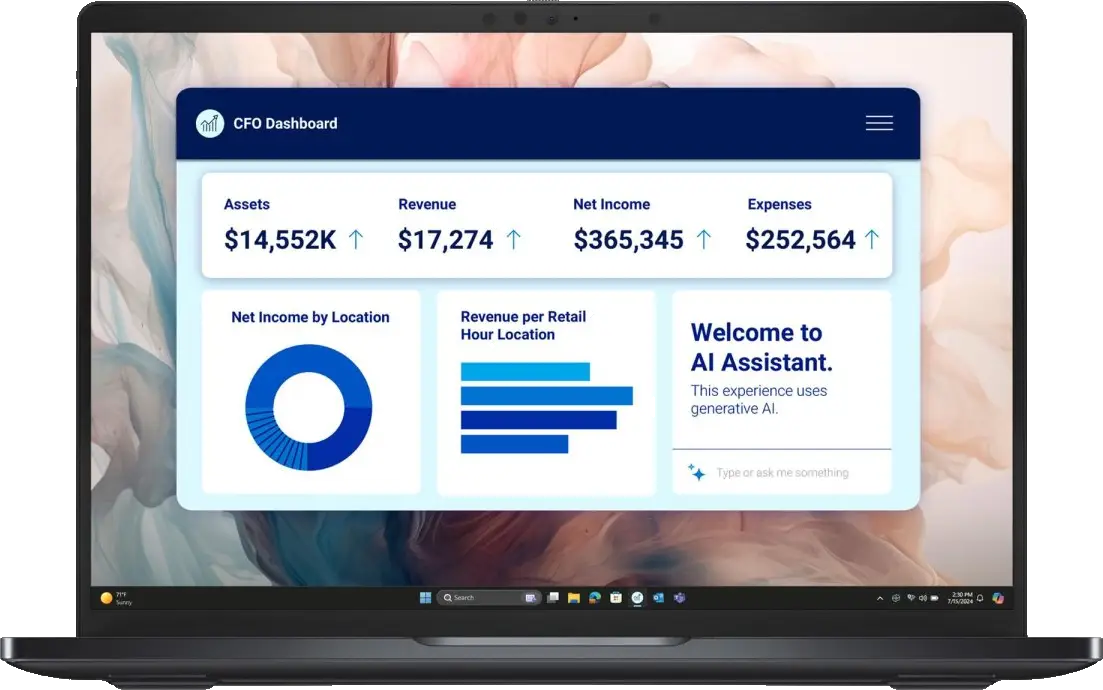Click the up arrow next to Assets value
1103x690 pixels.
click(355, 239)
